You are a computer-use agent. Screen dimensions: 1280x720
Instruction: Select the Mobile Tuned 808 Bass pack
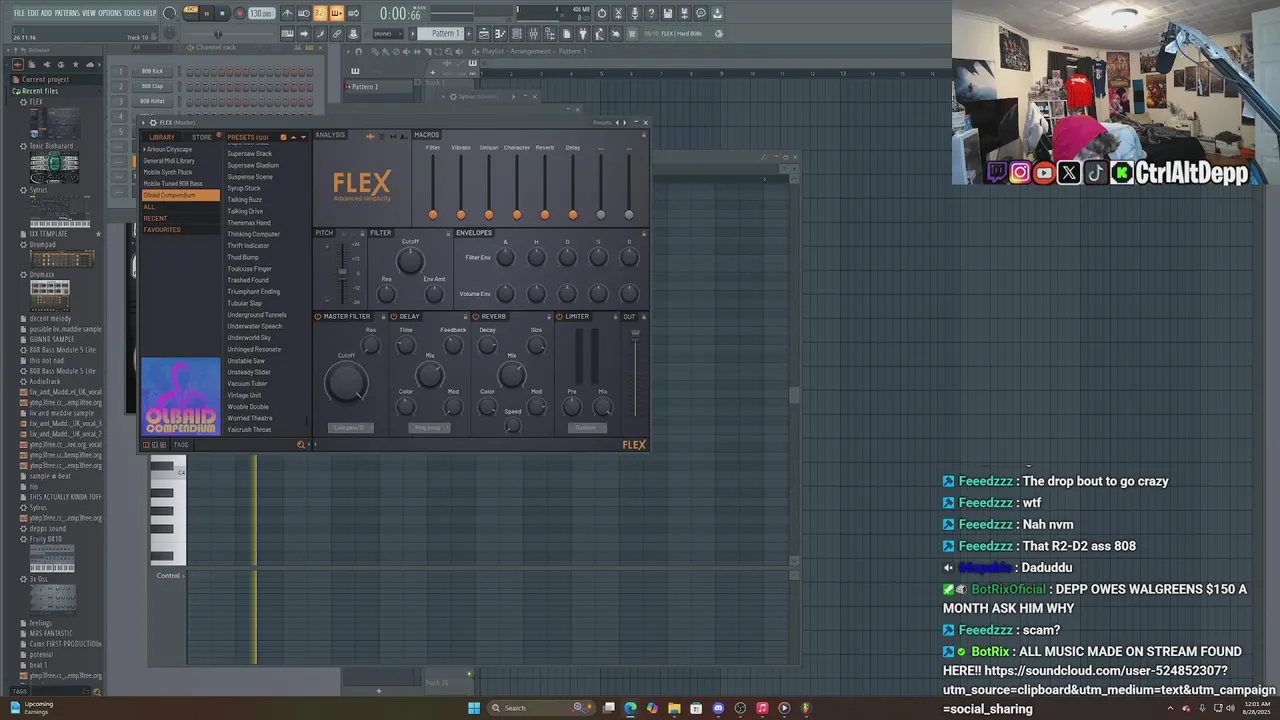pyautogui.click(x=173, y=184)
